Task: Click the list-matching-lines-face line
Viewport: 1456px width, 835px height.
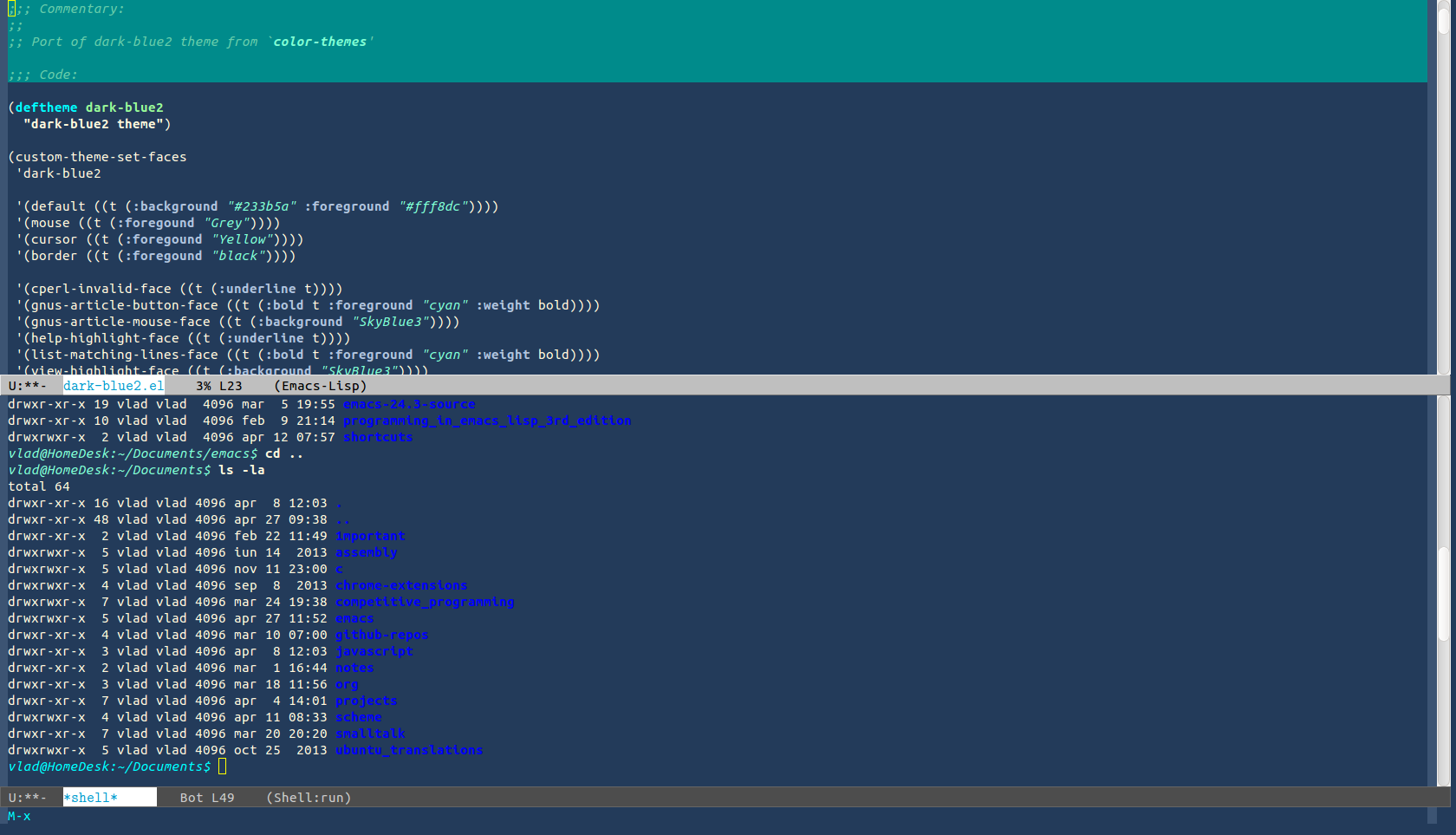Action: pos(308,355)
